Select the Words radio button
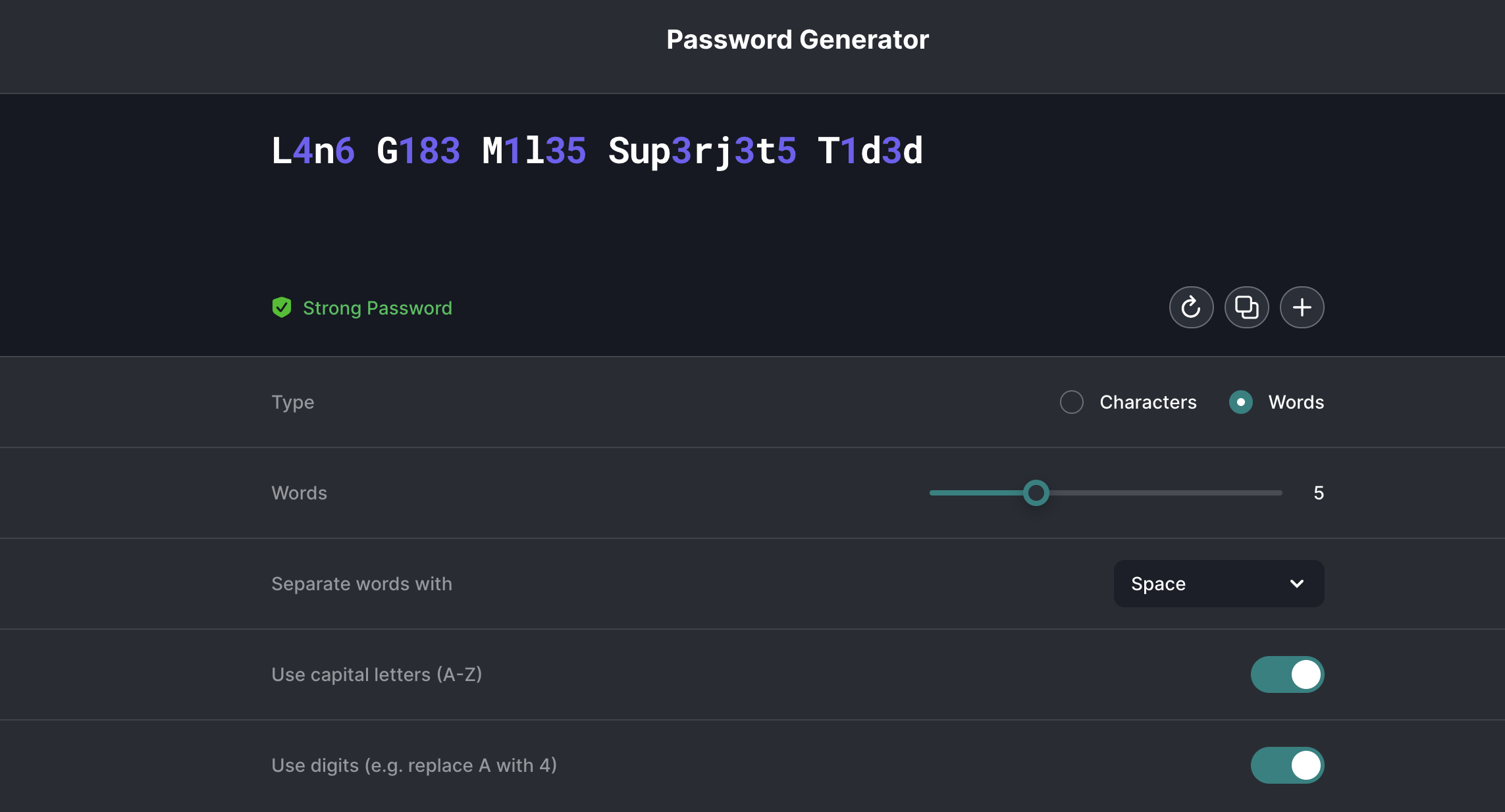 1240,402
